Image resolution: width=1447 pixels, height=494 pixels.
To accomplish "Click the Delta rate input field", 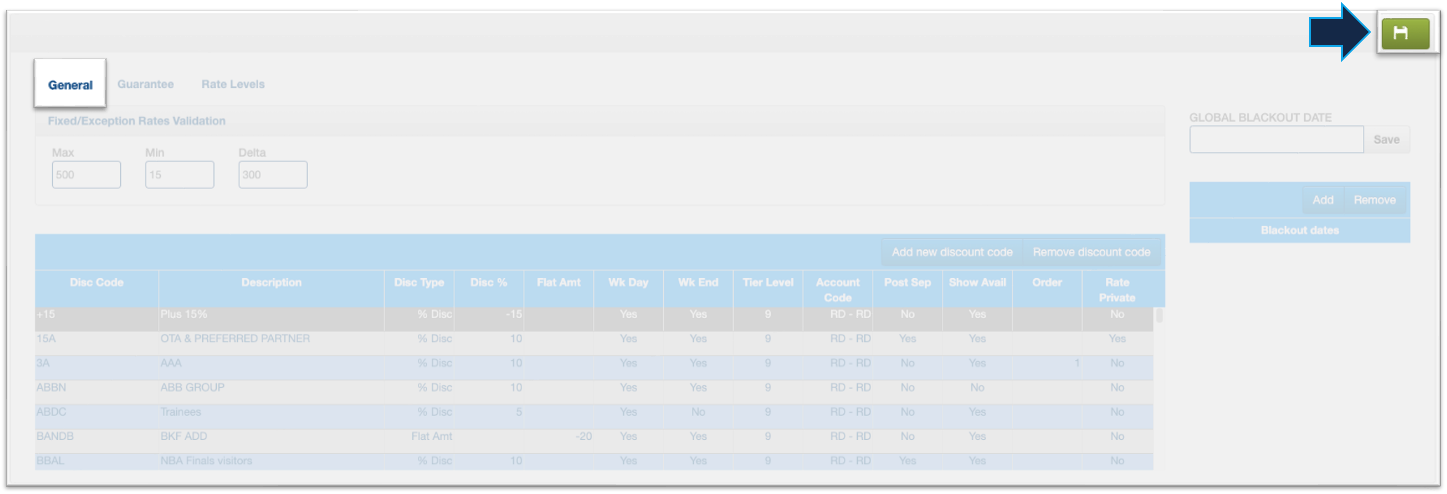I will (272, 175).
